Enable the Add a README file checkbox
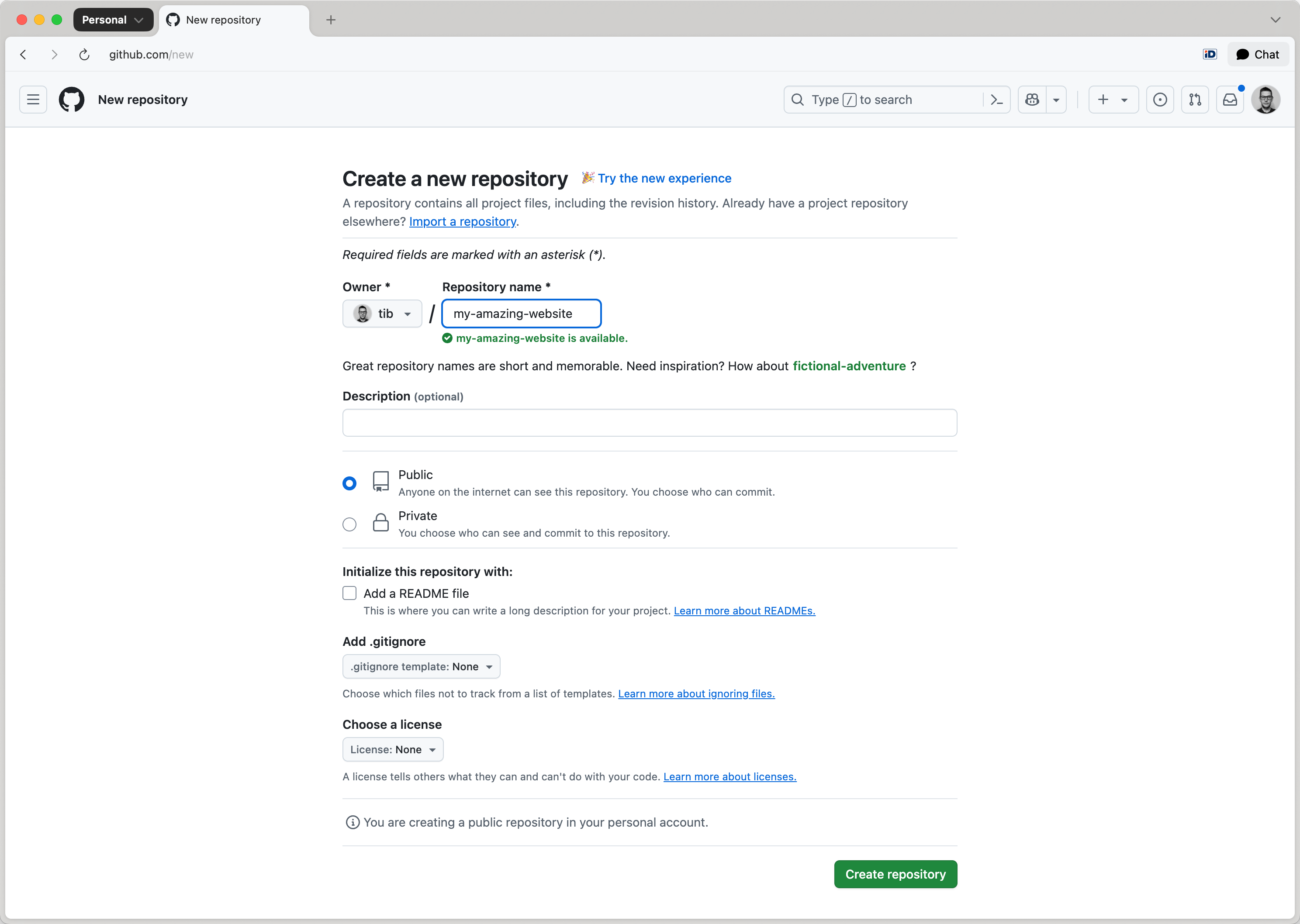 [349, 593]
